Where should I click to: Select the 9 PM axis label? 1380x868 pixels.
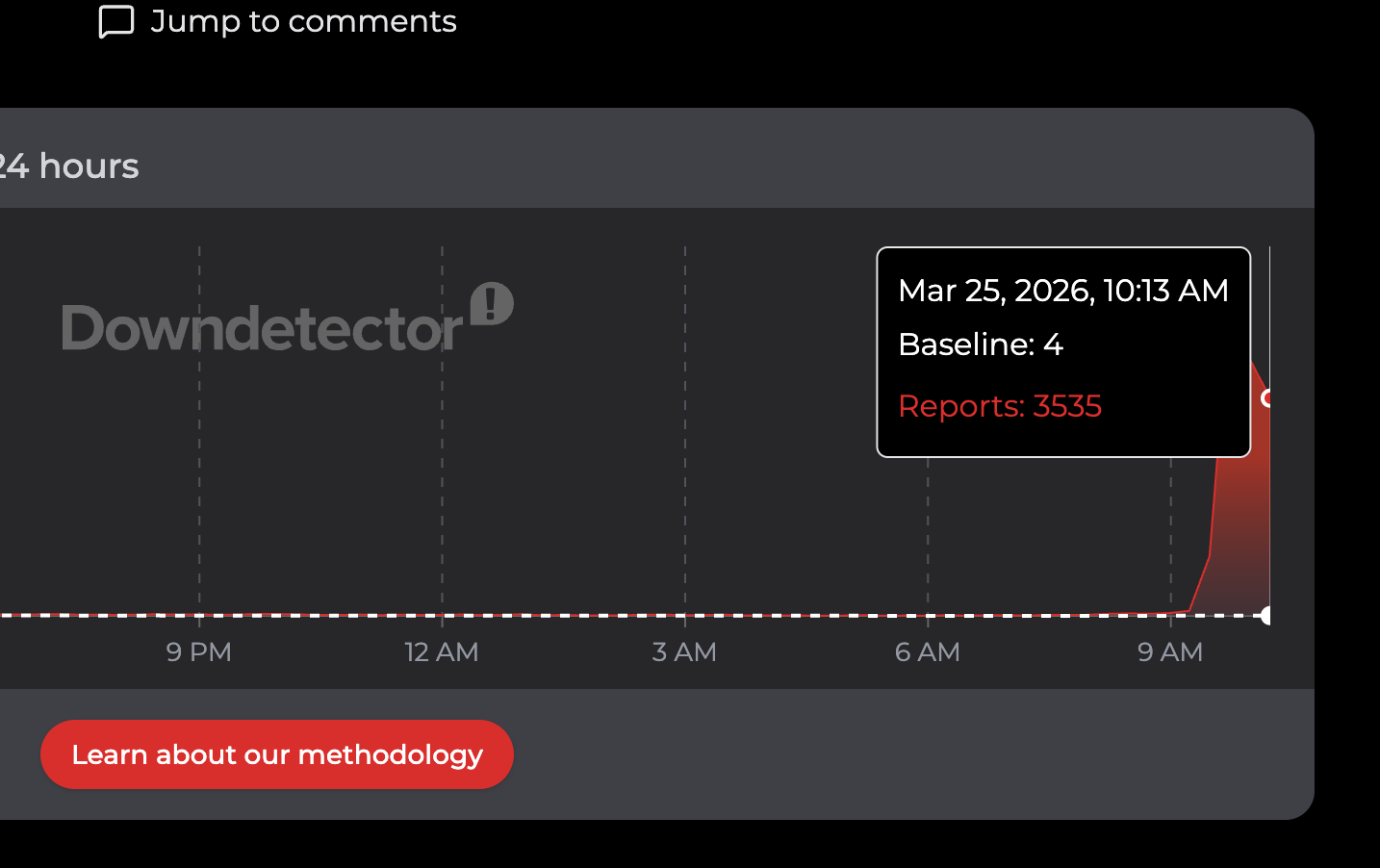(197, 651)
